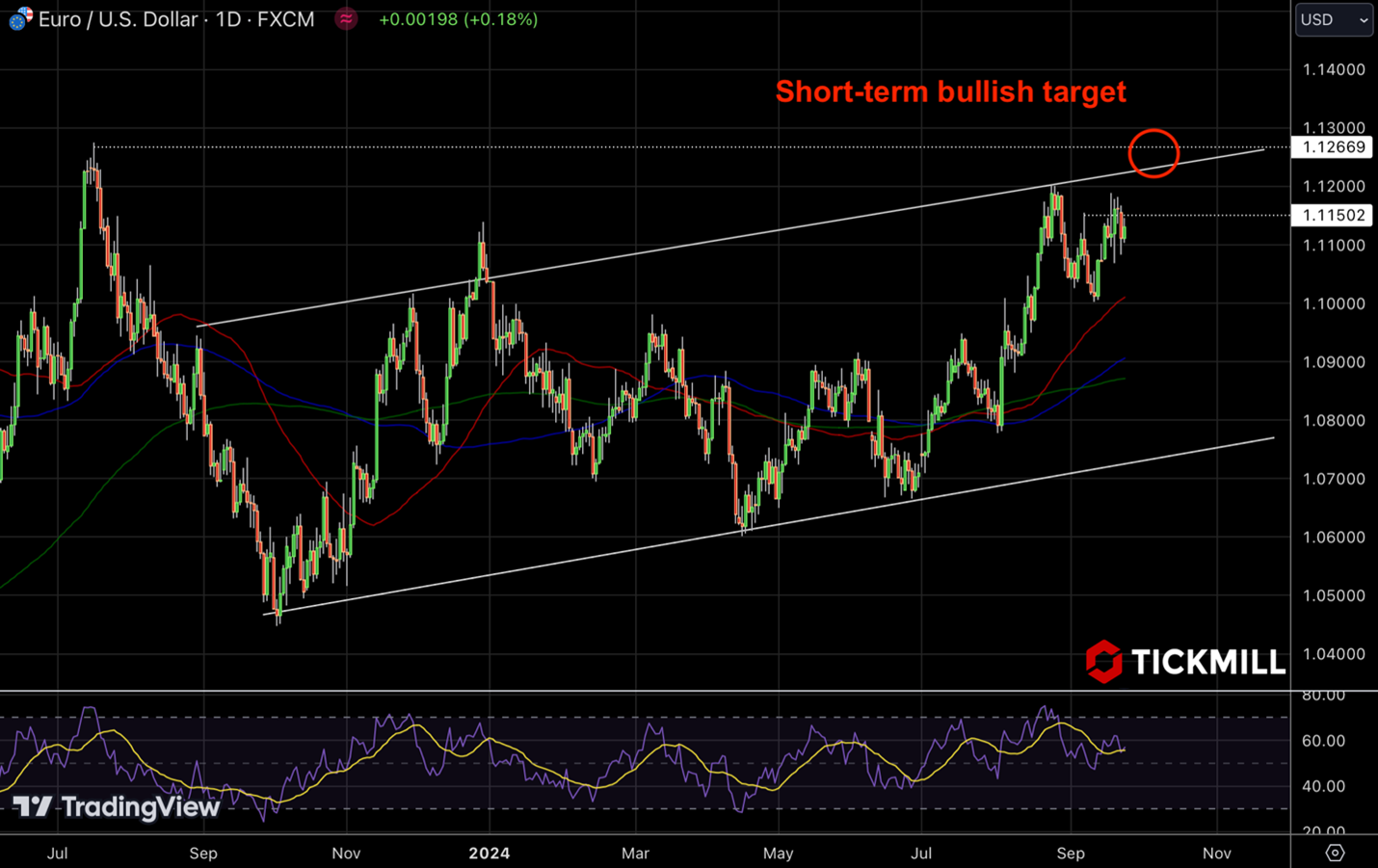Image resolution: width=1378 pixels, height=868 pixels.
Task: Select the lower ascending channel trendline
Action: tap(771, 524)
